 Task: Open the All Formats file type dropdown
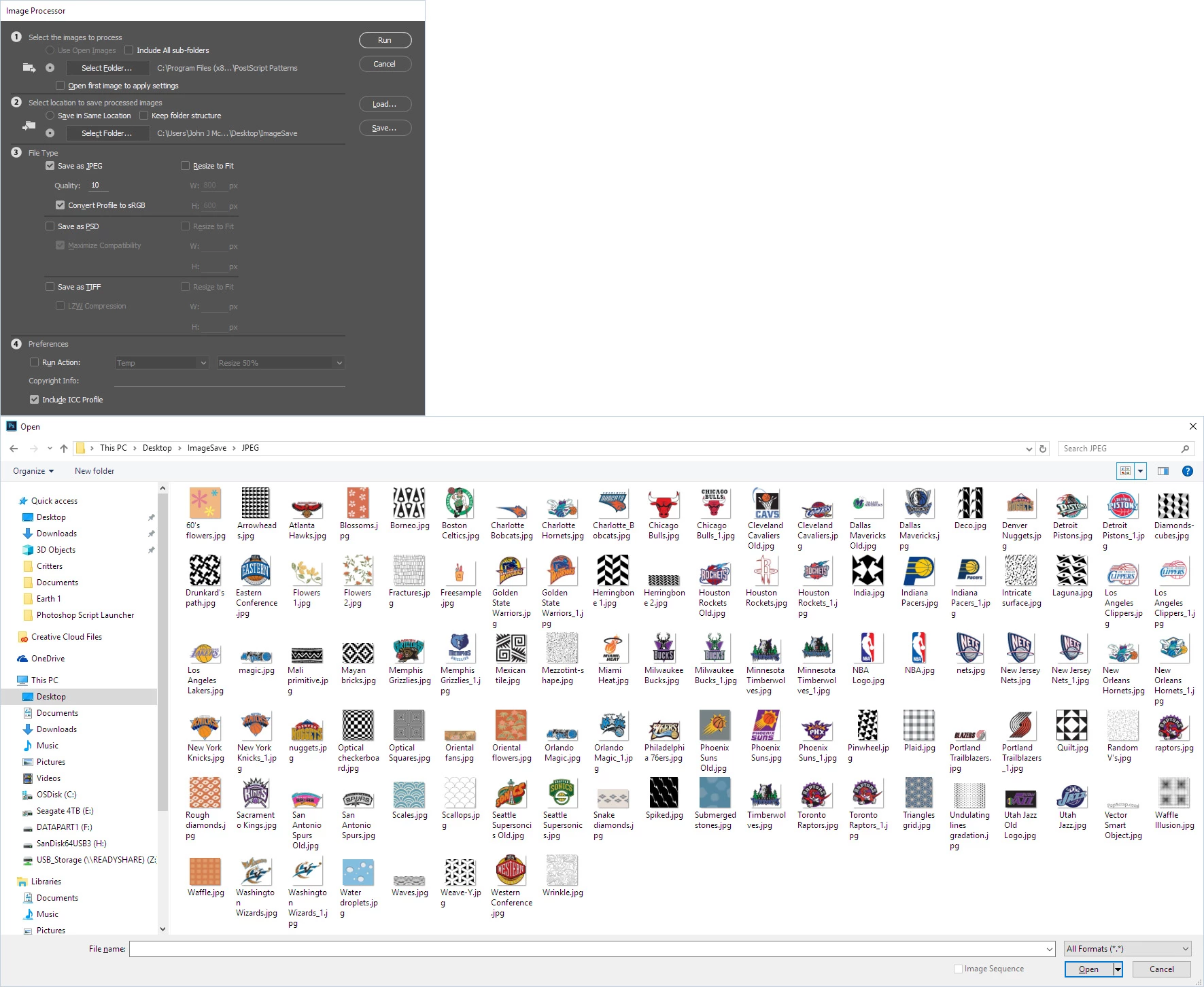1128,949
